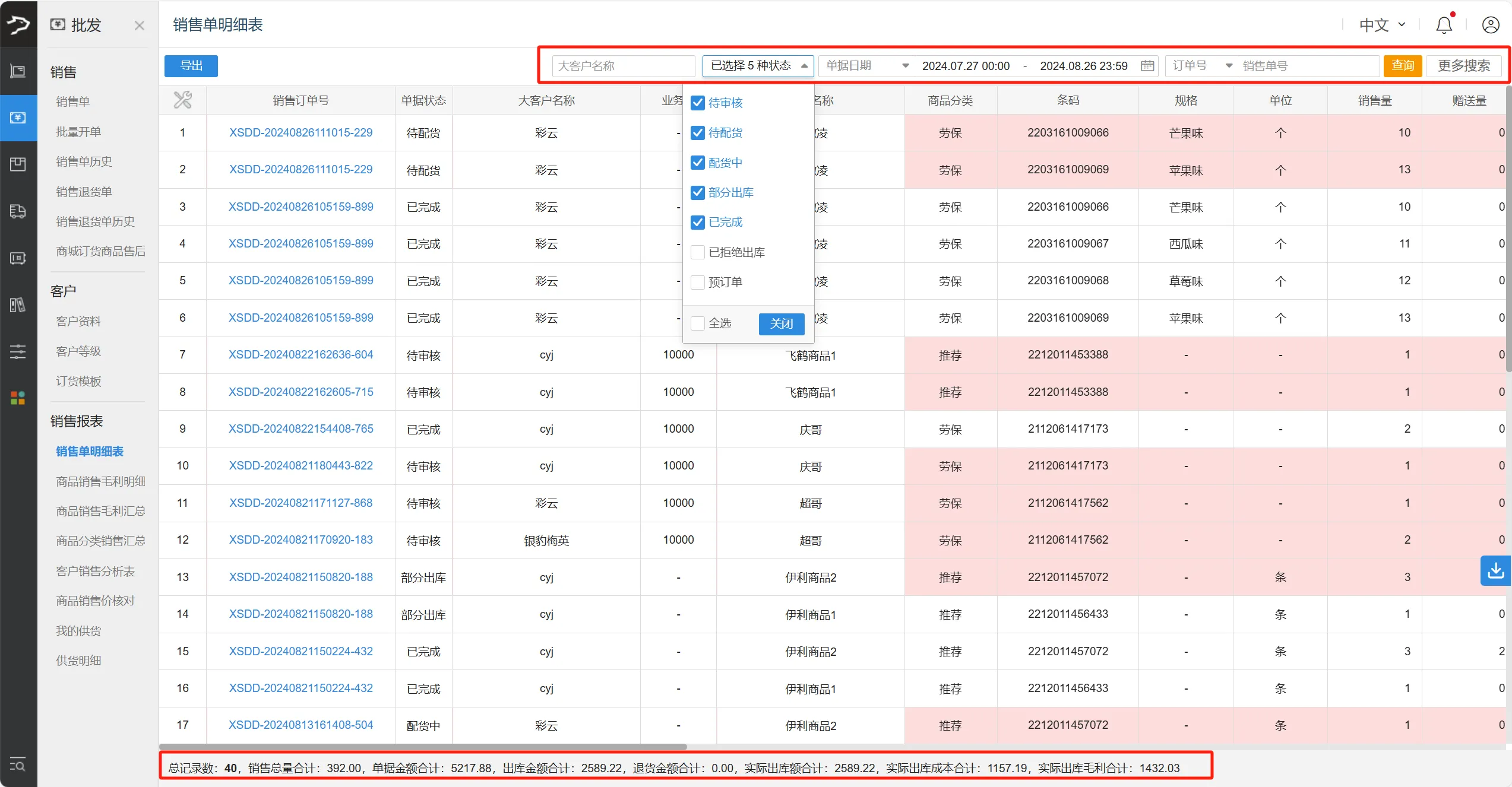Screen dimensions: 1512x787
Task: Check the 已拒绝出库 status checkbox
Action: pos(698,252)
